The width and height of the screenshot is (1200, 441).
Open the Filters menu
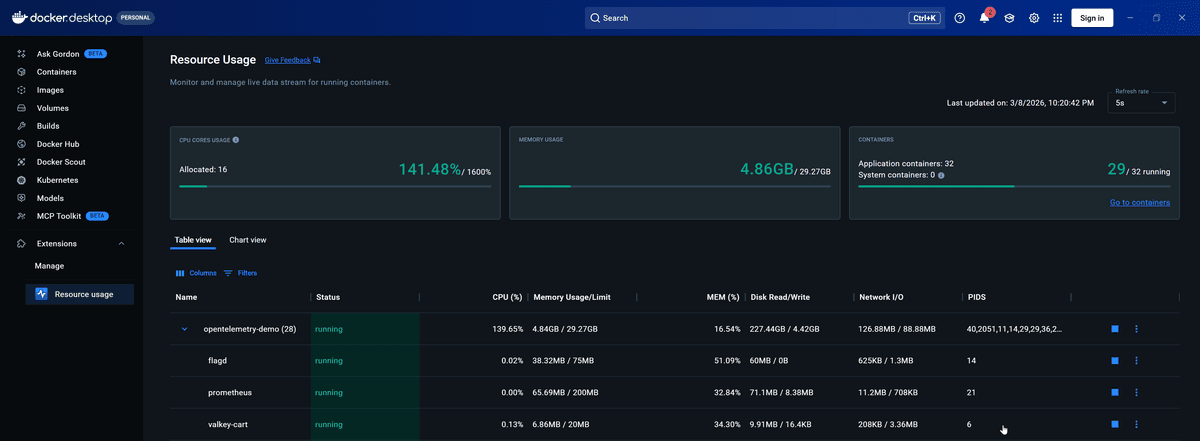pyautogui.click(x=240, y=273)
